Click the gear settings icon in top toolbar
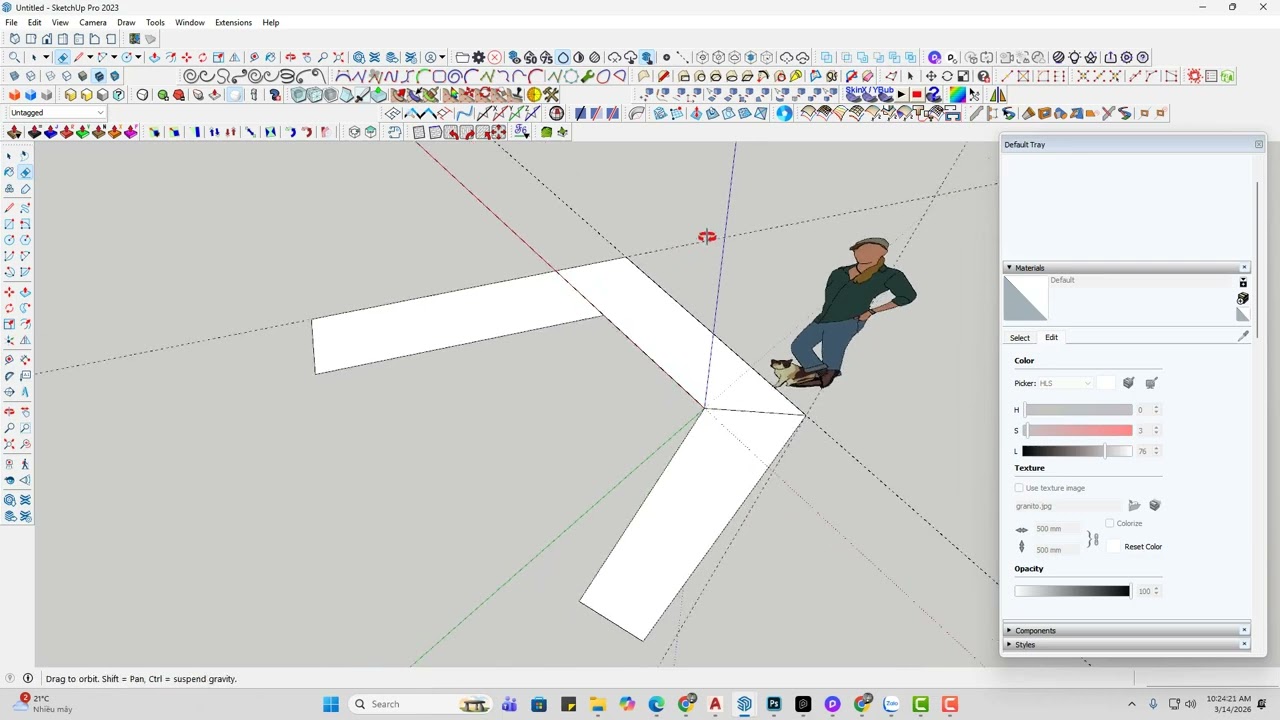This screenshot has height=720, width=1280. 479,57
